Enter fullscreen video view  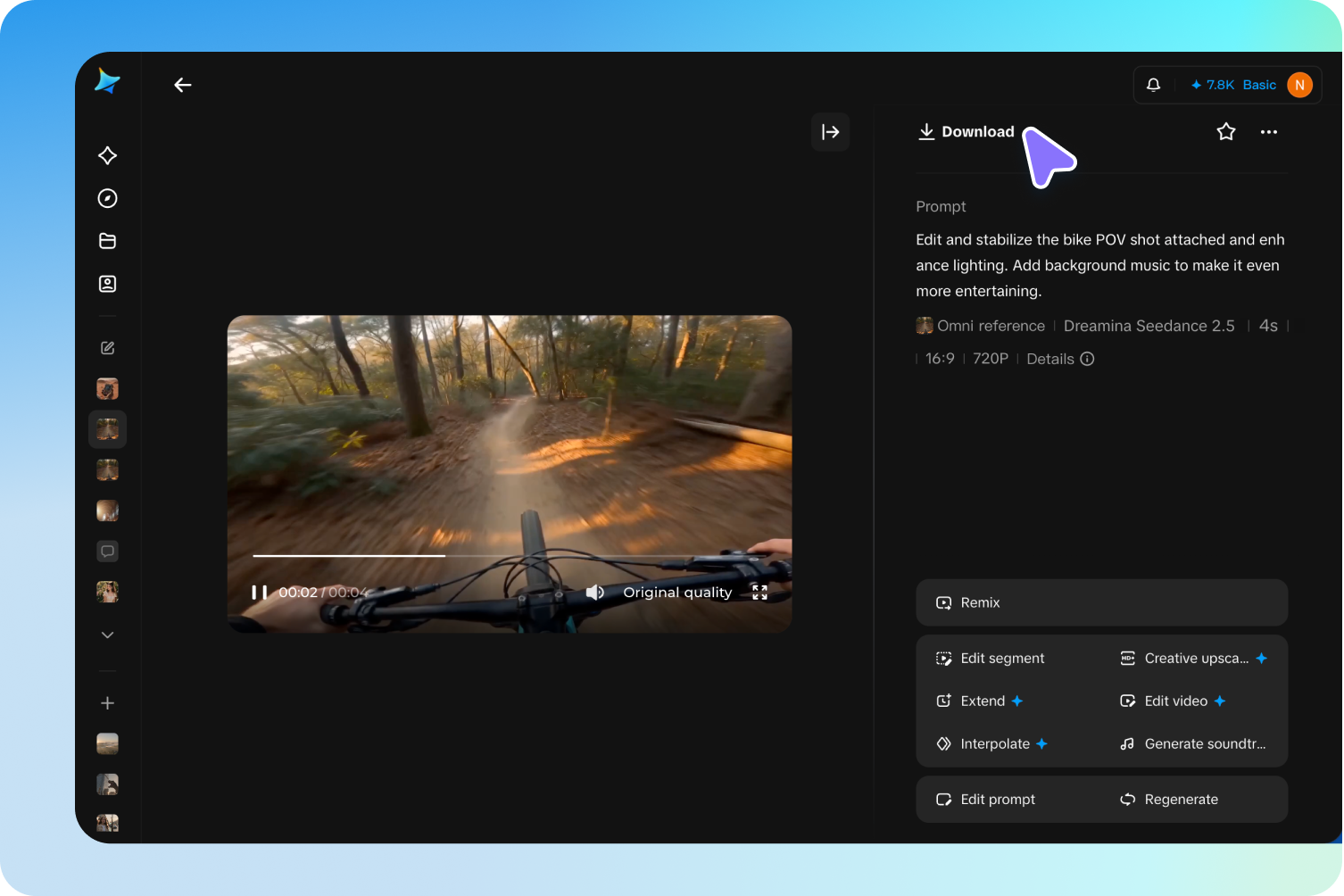[x=759, y=593]
